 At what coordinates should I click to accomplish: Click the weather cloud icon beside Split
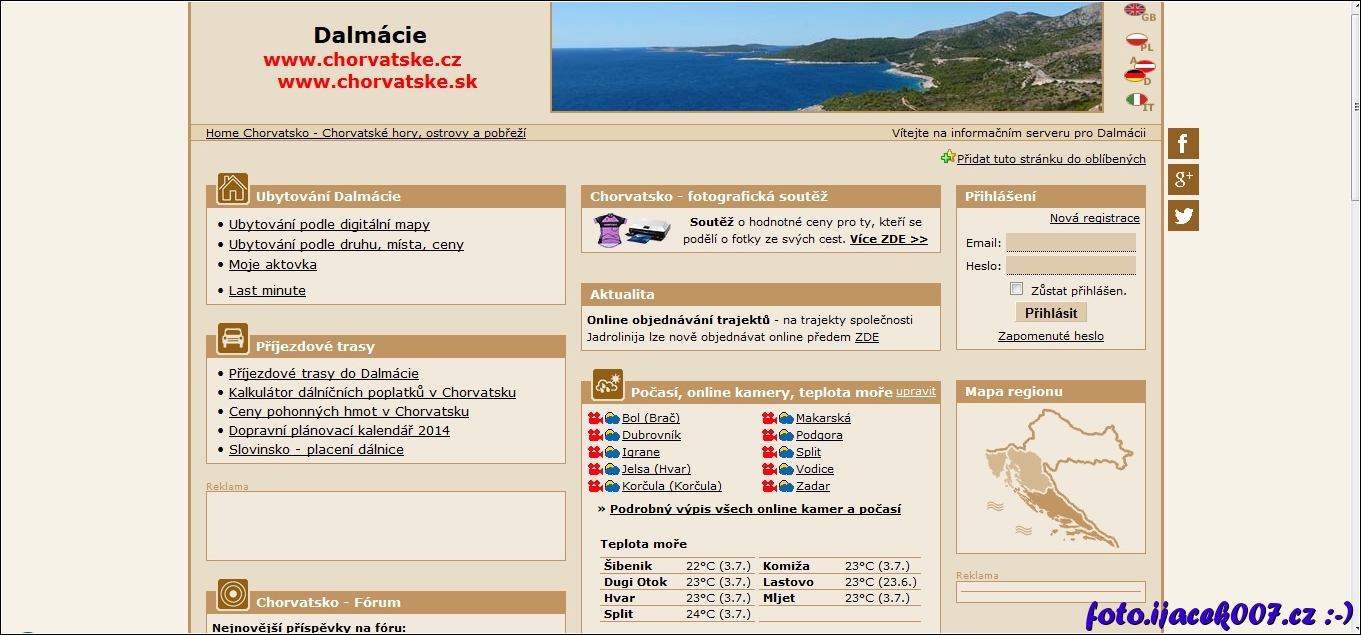786,453
